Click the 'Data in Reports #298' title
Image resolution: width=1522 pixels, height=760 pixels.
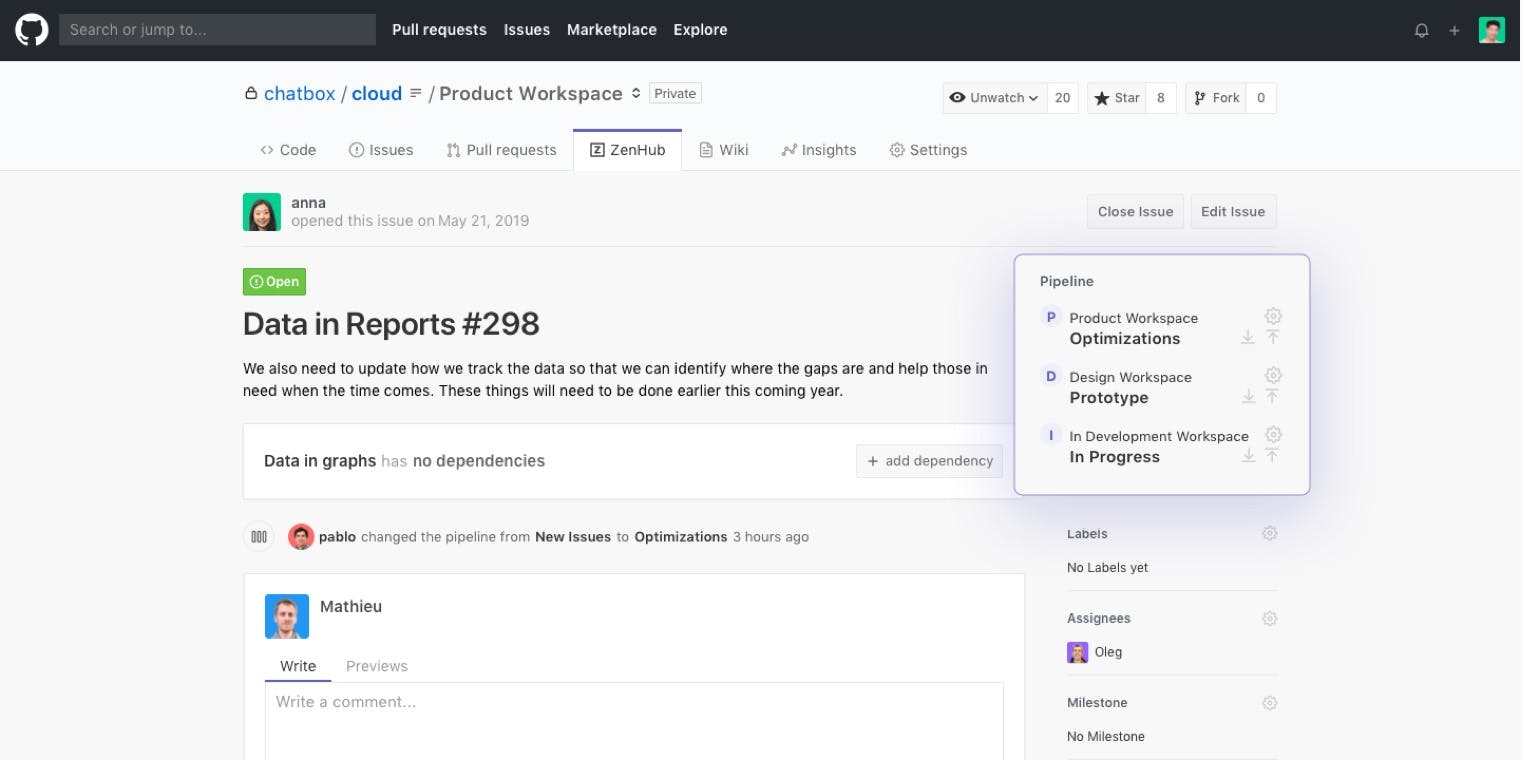391,324
